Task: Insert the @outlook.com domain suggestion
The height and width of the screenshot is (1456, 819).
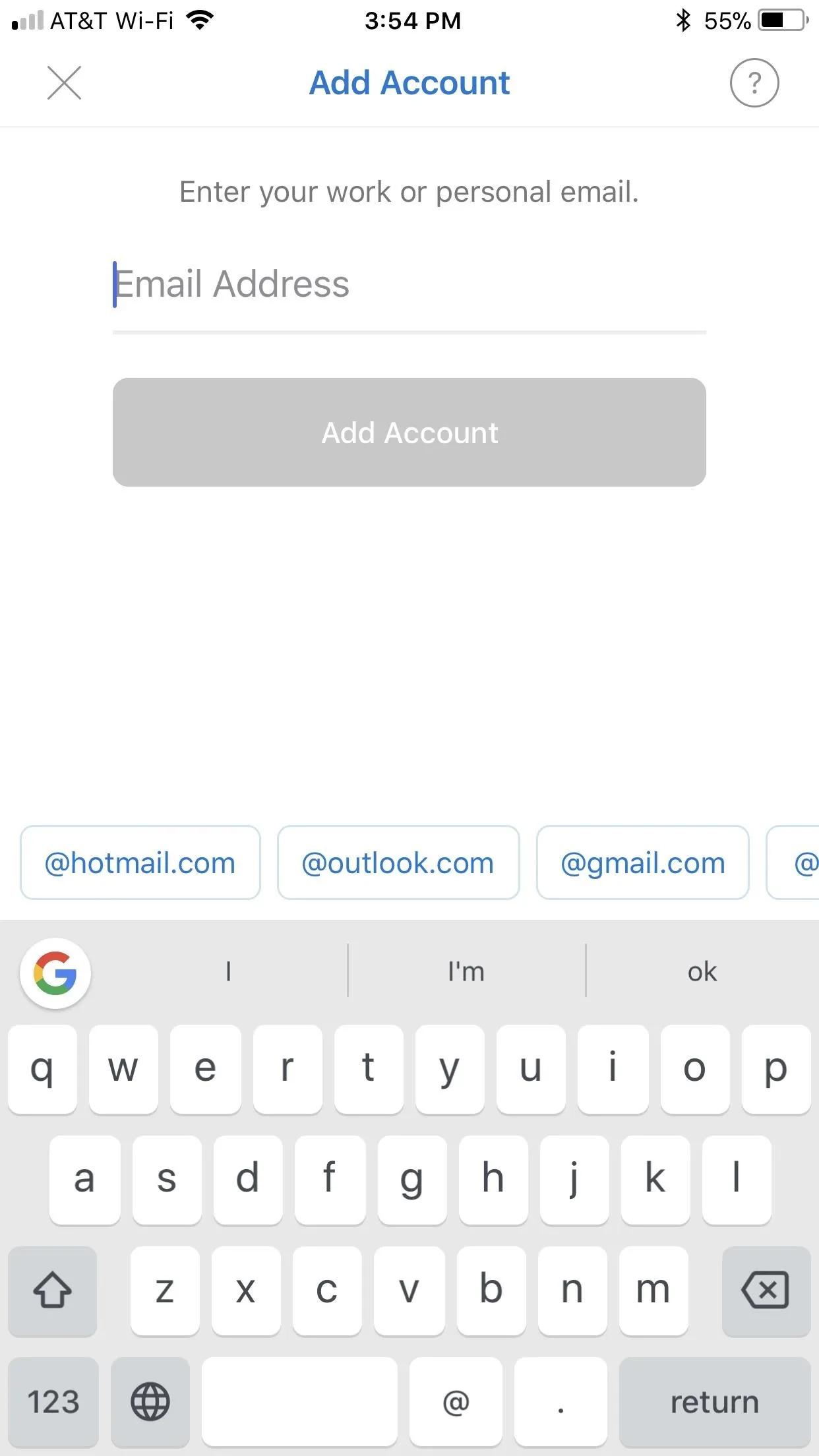Action: click(x=398, y=863)
